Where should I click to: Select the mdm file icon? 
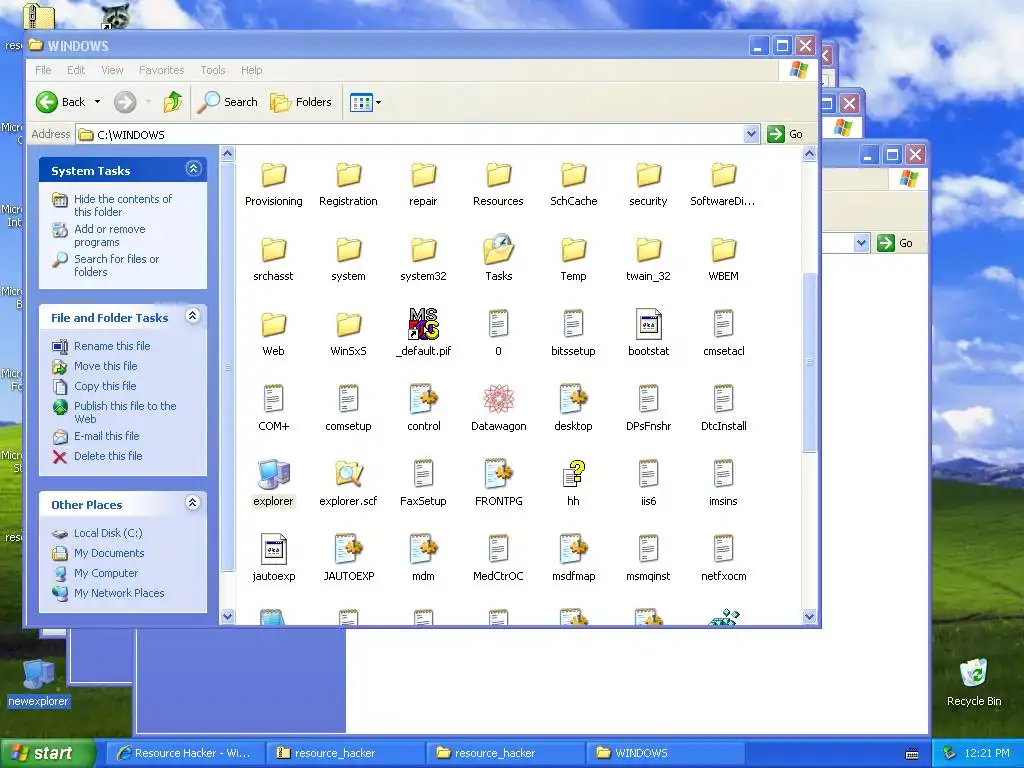(423, 549)
